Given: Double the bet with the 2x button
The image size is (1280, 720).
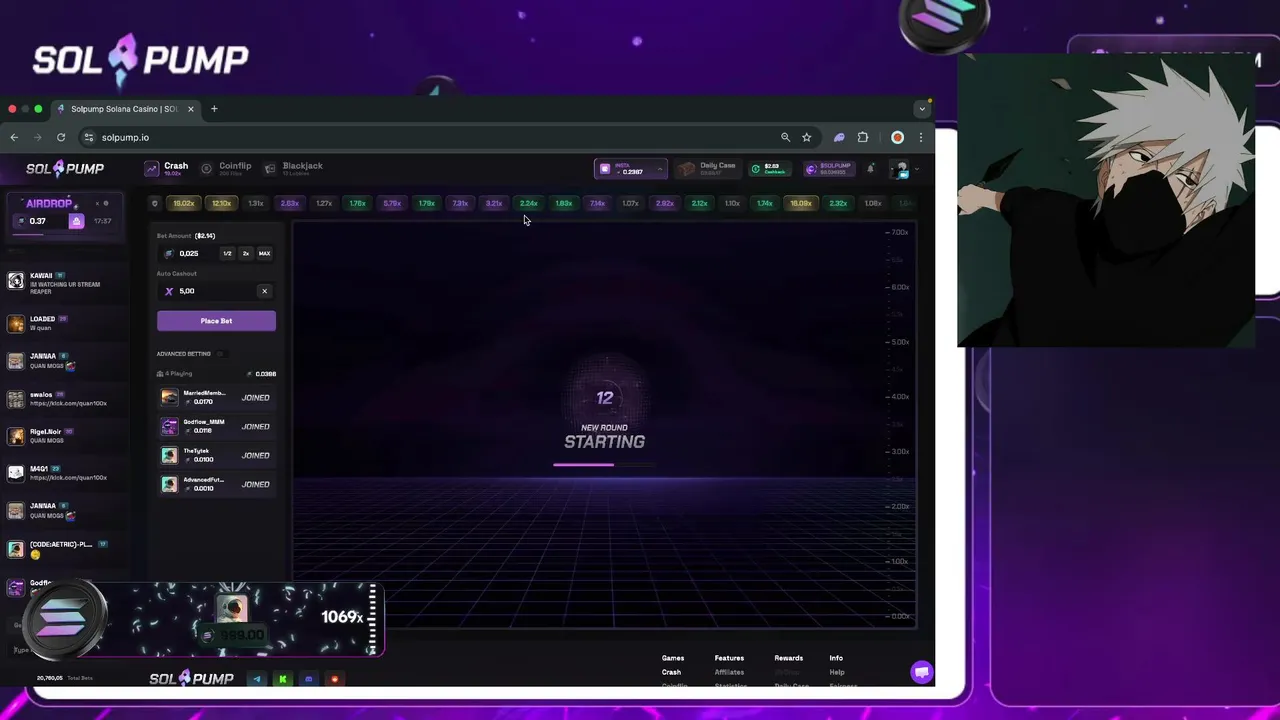Looking at the screenshot, I should pos(246,253).
